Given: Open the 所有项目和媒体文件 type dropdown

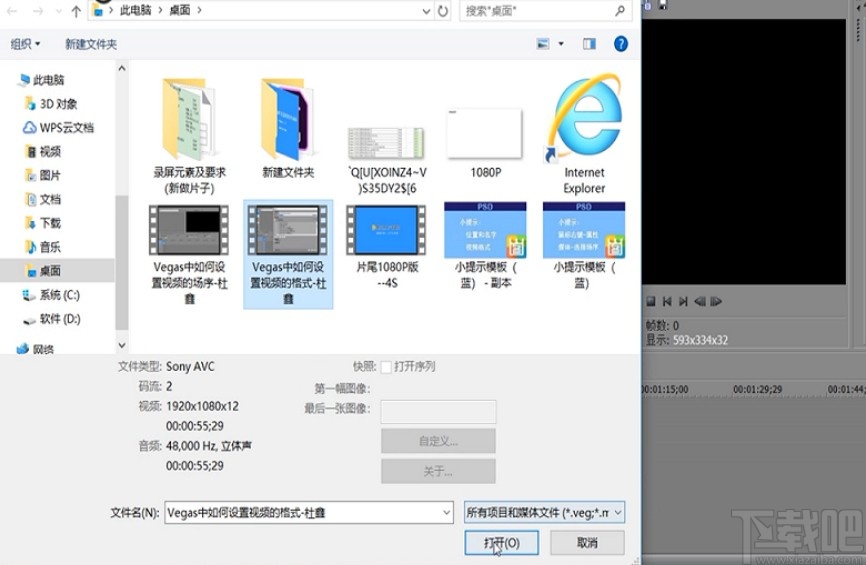Looking at the screenshot, I should (545, 513).
